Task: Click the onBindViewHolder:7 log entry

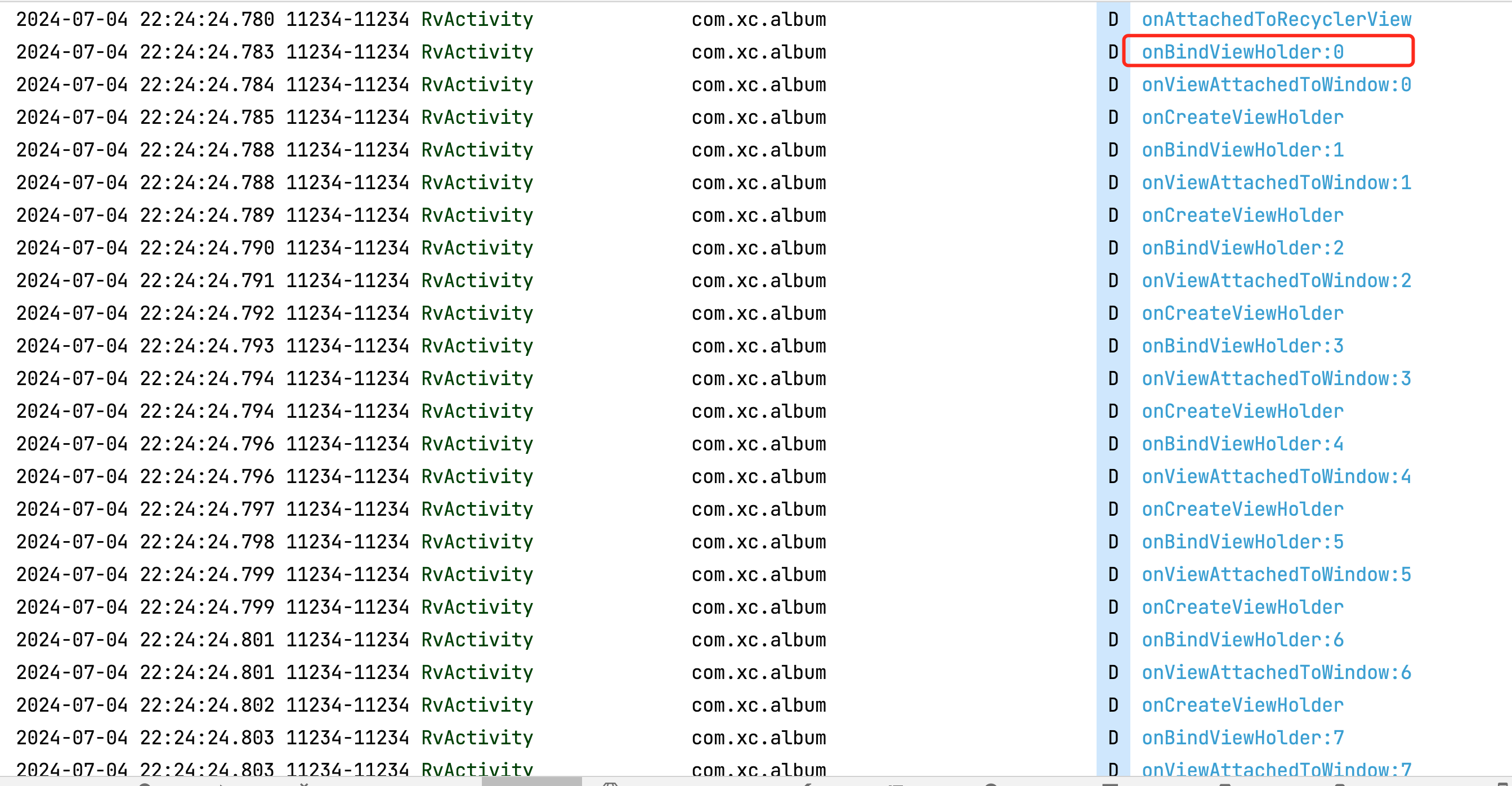Action: coord(1242,738)
